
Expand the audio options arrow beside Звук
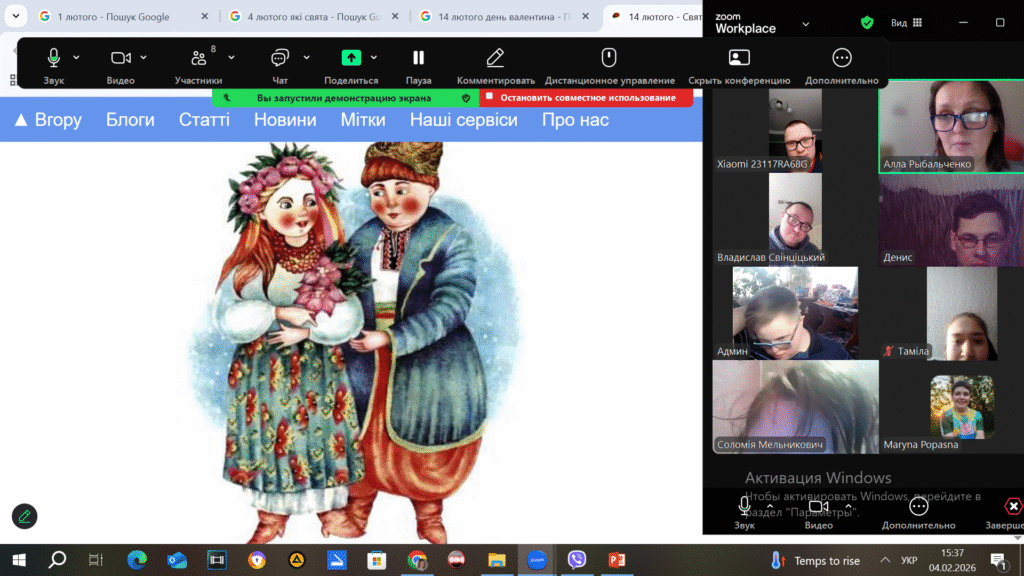tap(77, 57)
